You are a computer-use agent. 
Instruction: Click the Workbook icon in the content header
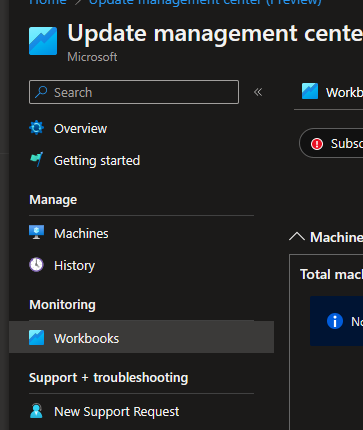(x=310, y=91)
